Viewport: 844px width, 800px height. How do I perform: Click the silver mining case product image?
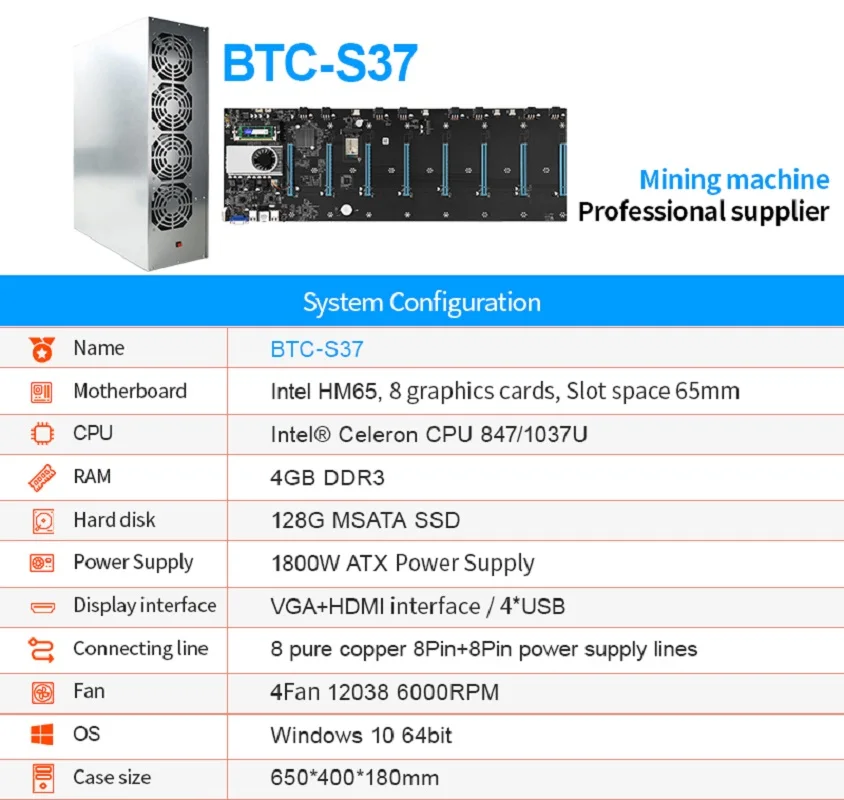141,143
